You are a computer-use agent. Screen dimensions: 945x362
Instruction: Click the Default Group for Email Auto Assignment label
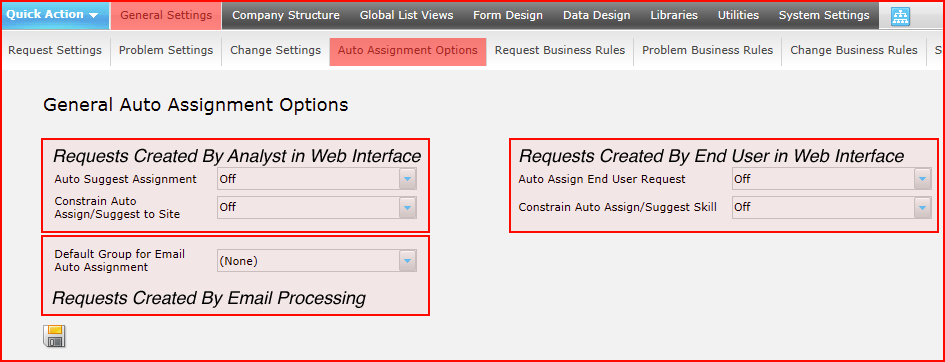click(119, 261)
